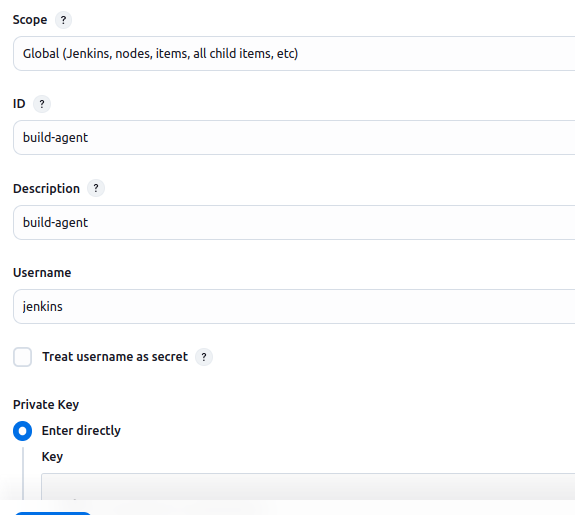
Task: Click the help question mark beside ID
Action: click(x=42, y=104)
